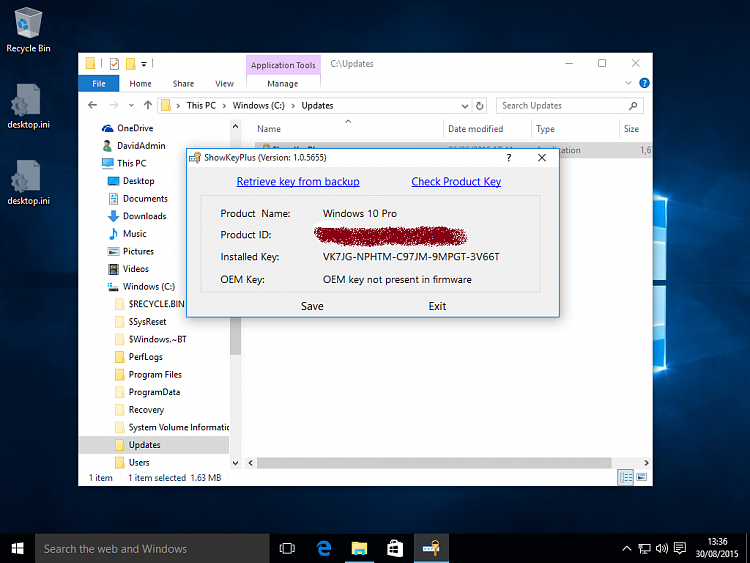750x563 pixels.
Task: Open the Windows Start button
Action: (x=17, y=549)
